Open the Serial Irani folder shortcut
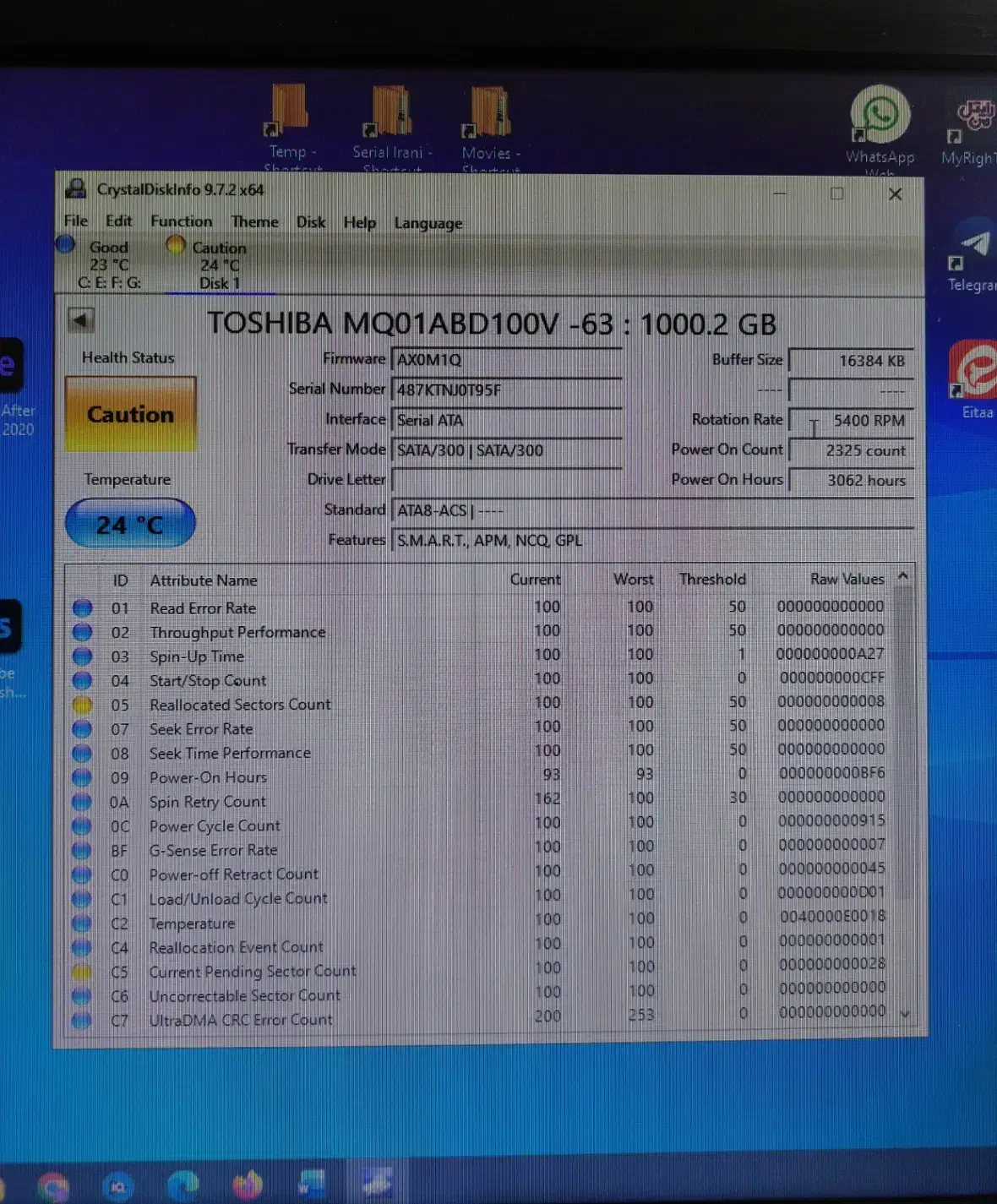This screenshot has height=1204, width=997. [x=391, y=114]
